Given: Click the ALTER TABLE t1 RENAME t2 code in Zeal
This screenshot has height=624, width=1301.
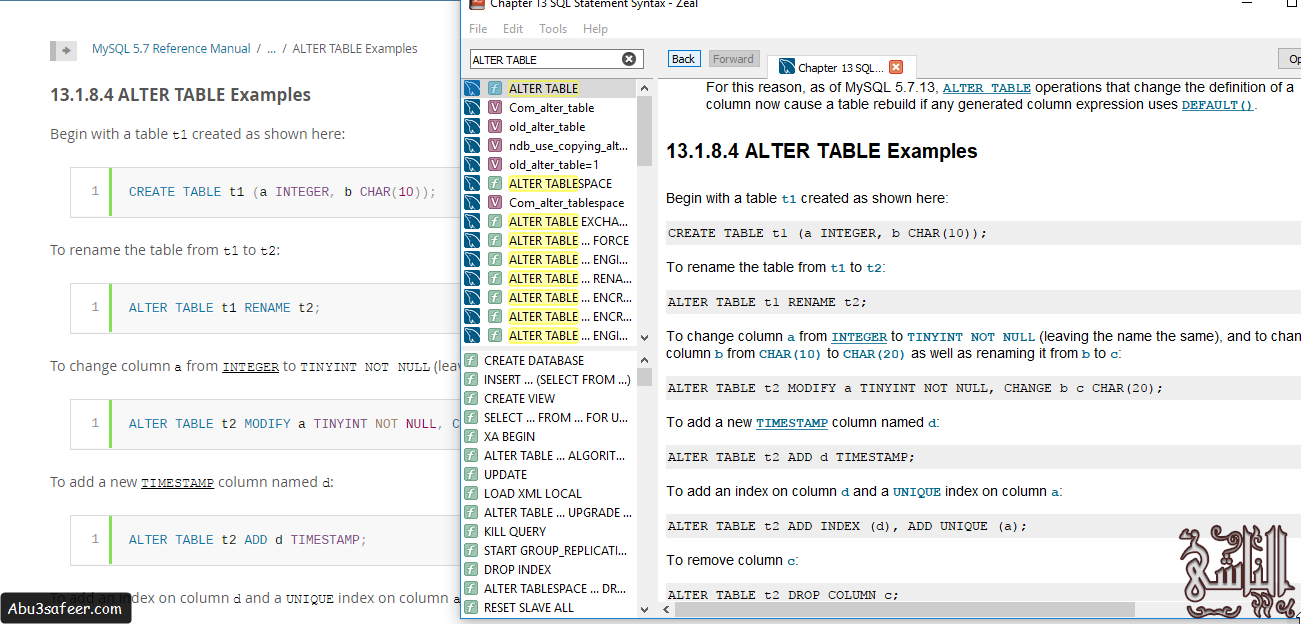Looking at the screenshot, I should pyautogui.click(x=767, y=302).
